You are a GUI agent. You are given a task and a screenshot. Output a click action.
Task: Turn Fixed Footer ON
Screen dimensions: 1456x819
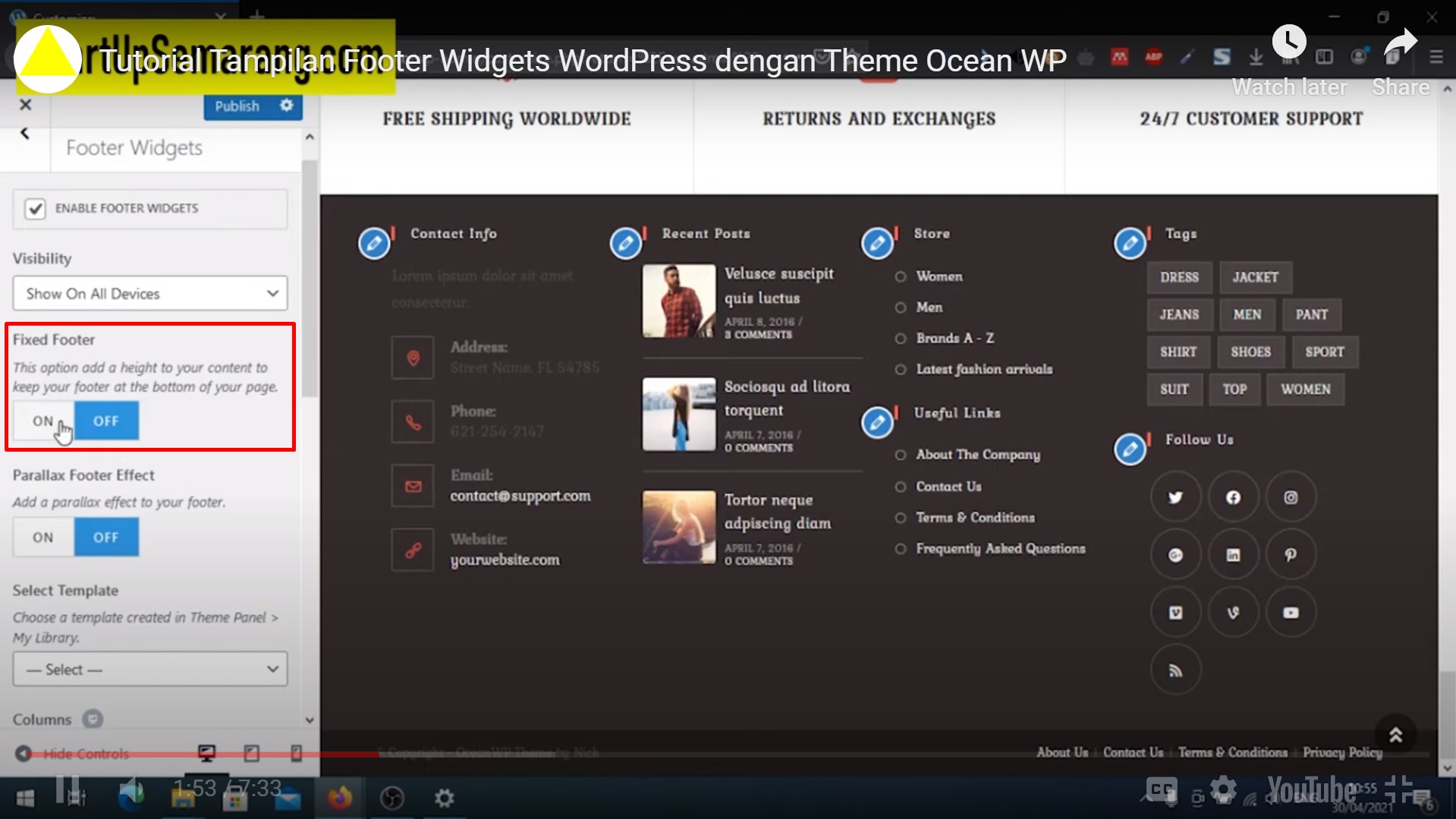(43, 421)
